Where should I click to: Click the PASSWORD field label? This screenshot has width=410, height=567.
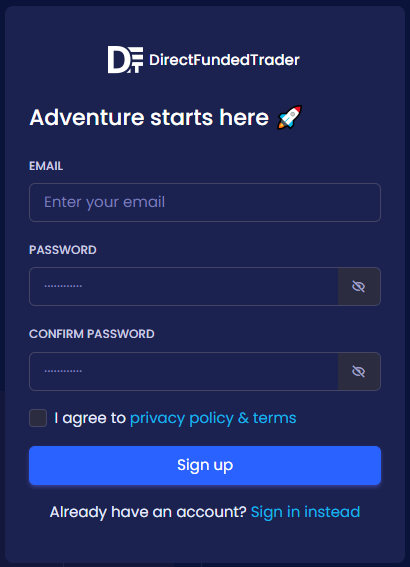coord(63,250)
